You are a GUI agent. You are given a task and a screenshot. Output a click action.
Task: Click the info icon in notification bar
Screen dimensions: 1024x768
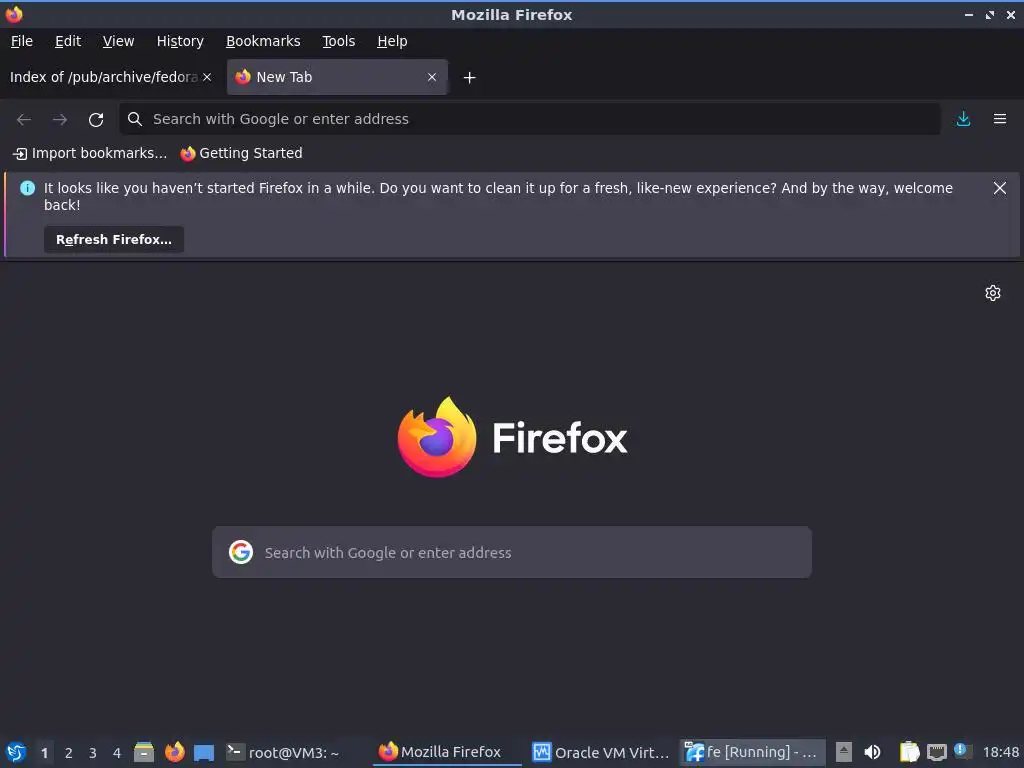coord(27,188)
